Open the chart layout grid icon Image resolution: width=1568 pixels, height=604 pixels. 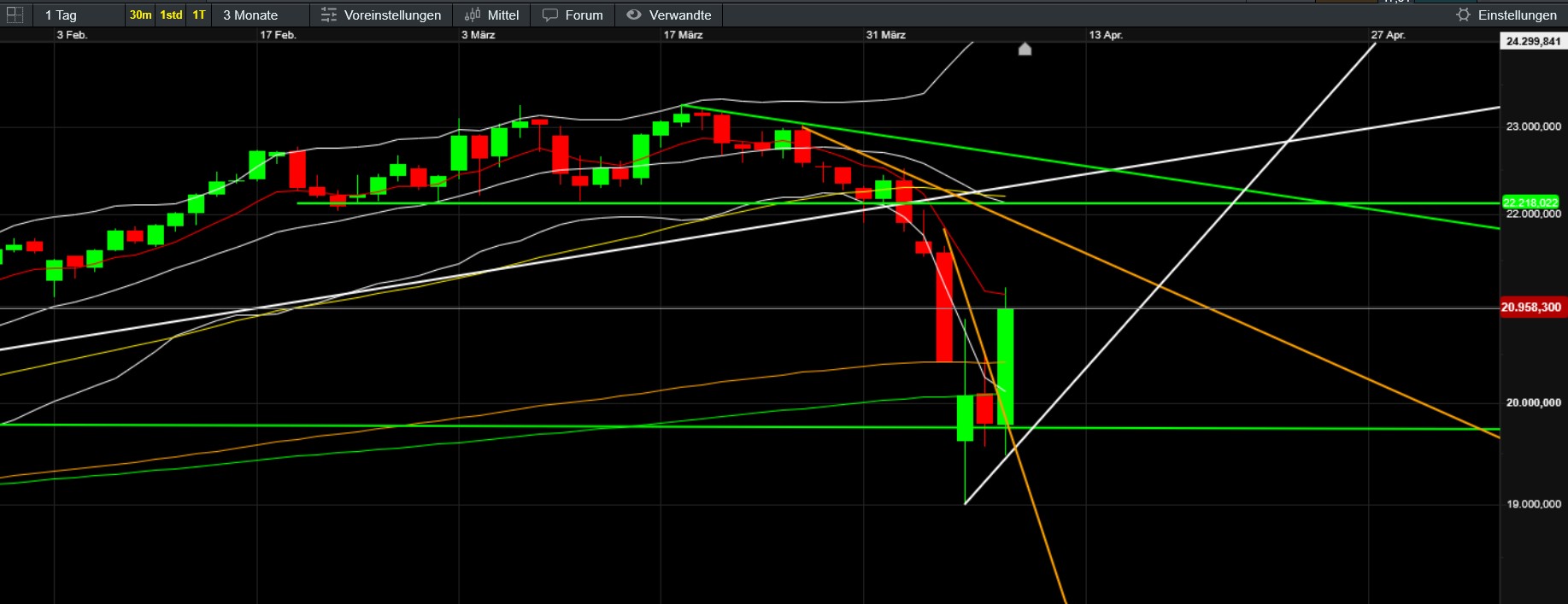point(15,15)
